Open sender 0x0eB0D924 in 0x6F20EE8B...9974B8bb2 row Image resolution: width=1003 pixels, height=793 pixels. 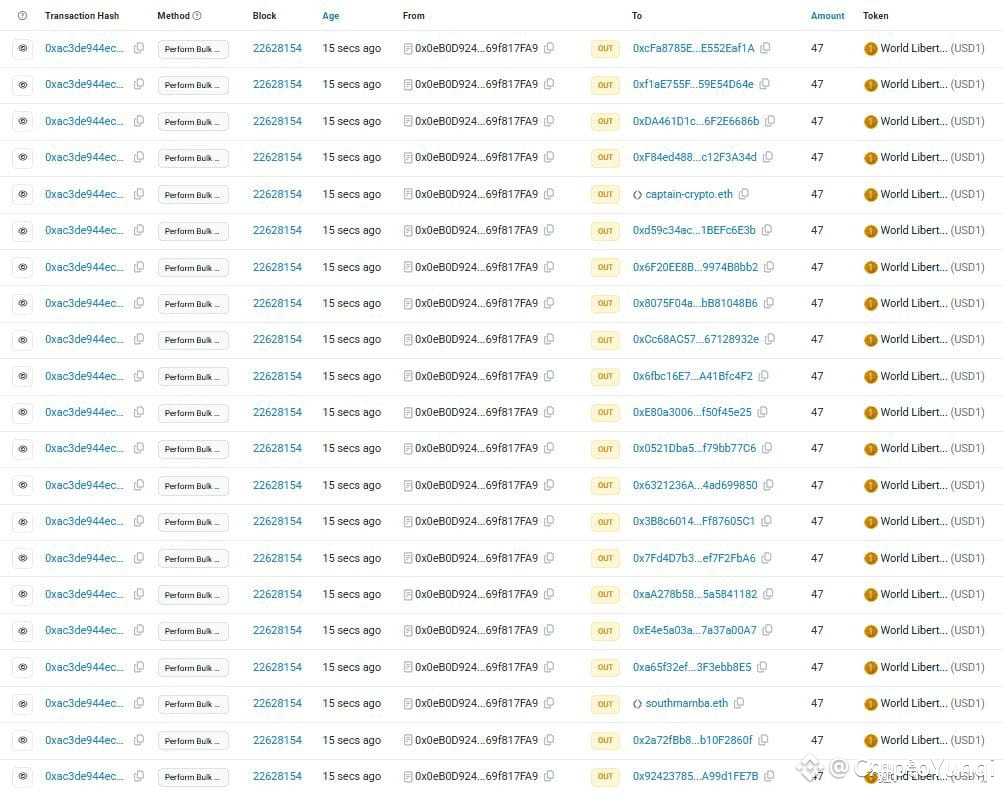coord(476,267)
